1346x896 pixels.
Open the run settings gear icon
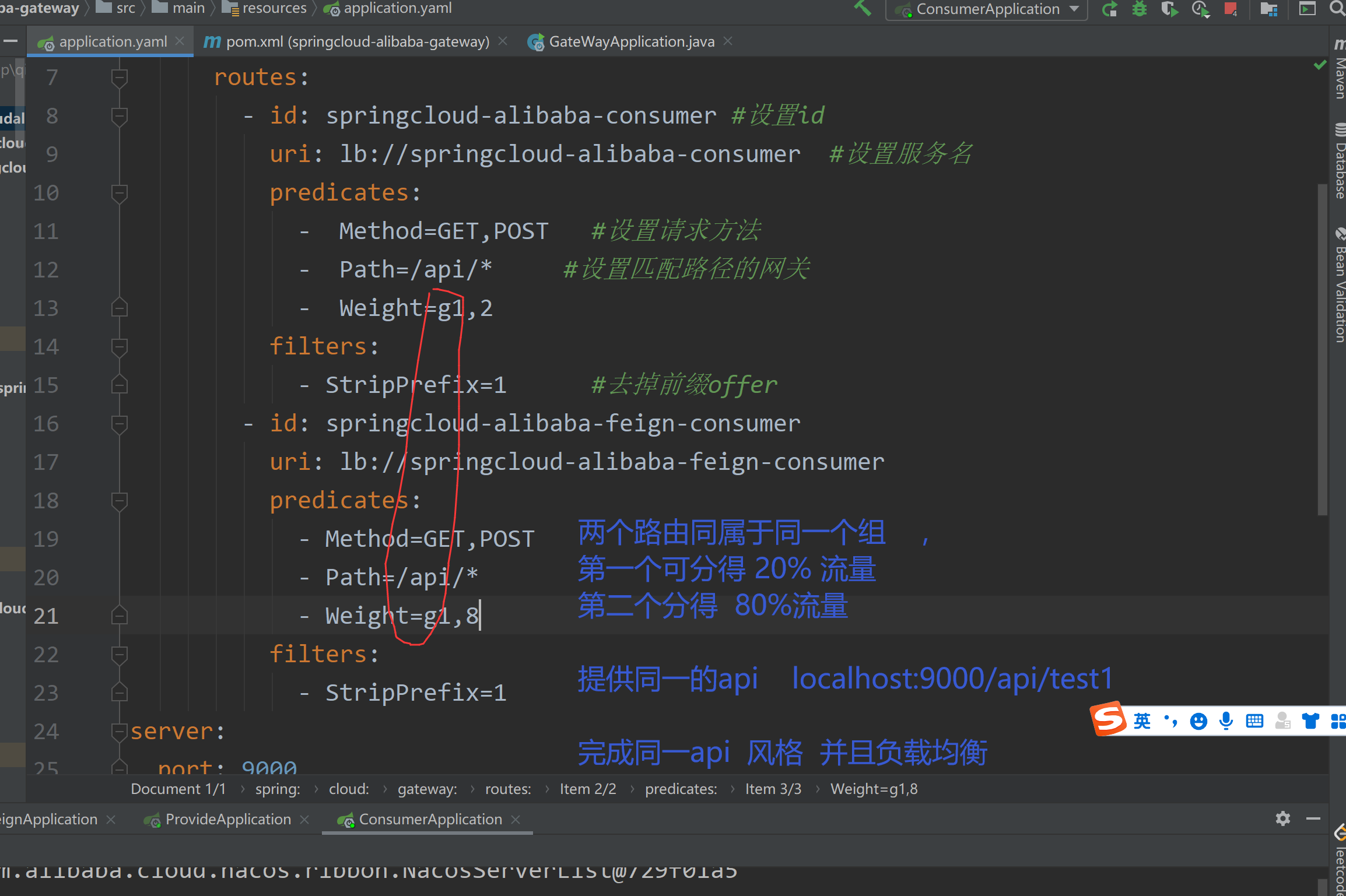1282,819
